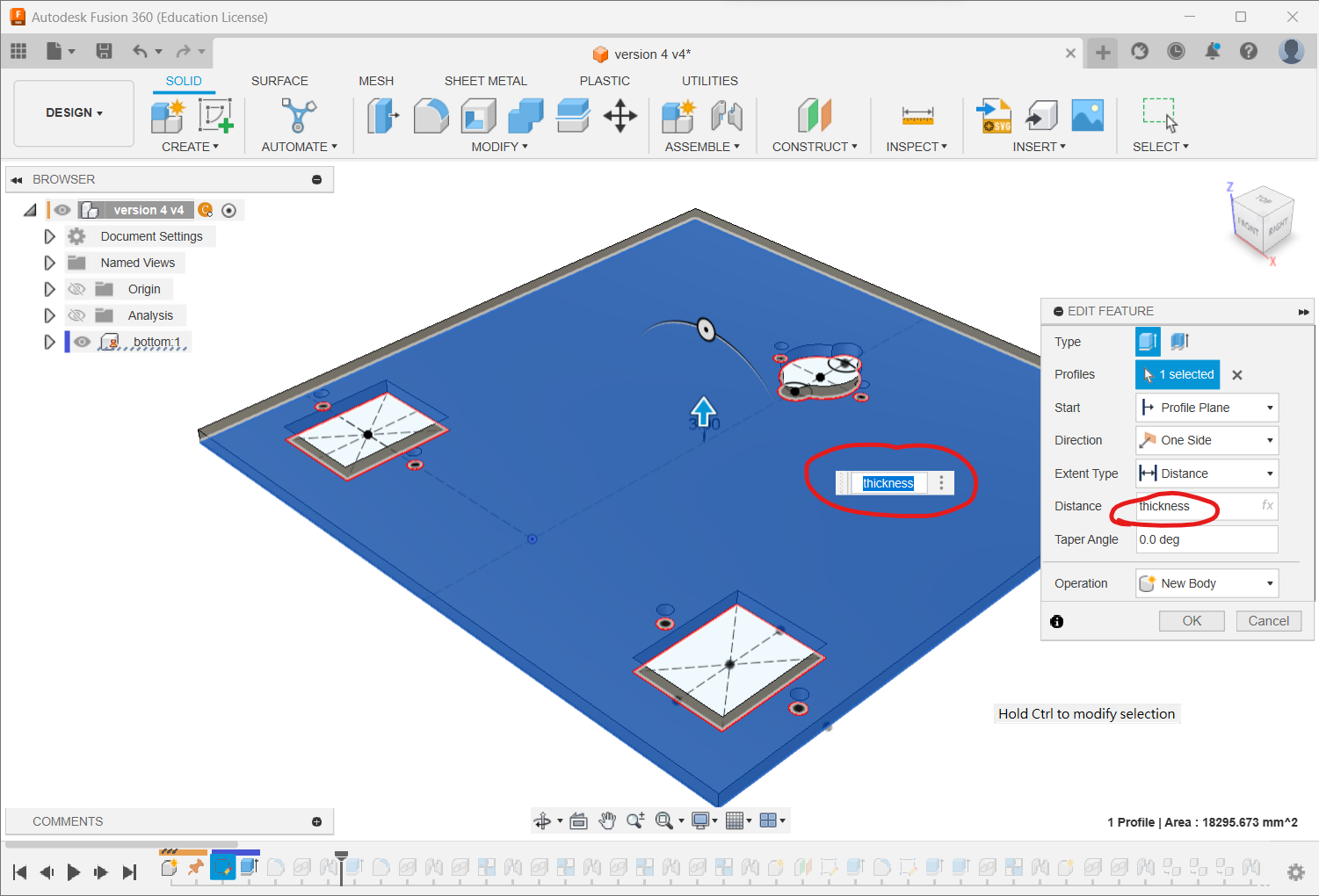Screen dimensions: 1319x896
Task: Open the Operation dropdown showing New Body
Action: pos(1207,583)
